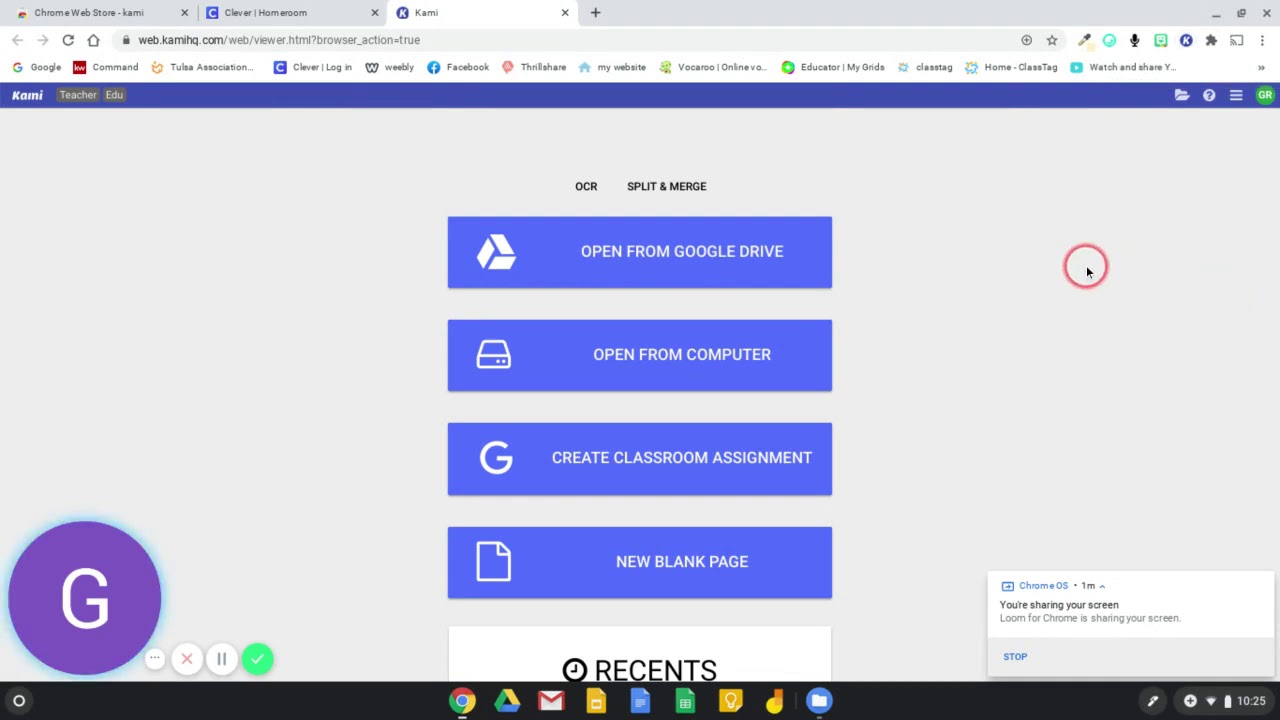Launch Google Chrome from the shelf

462,701
